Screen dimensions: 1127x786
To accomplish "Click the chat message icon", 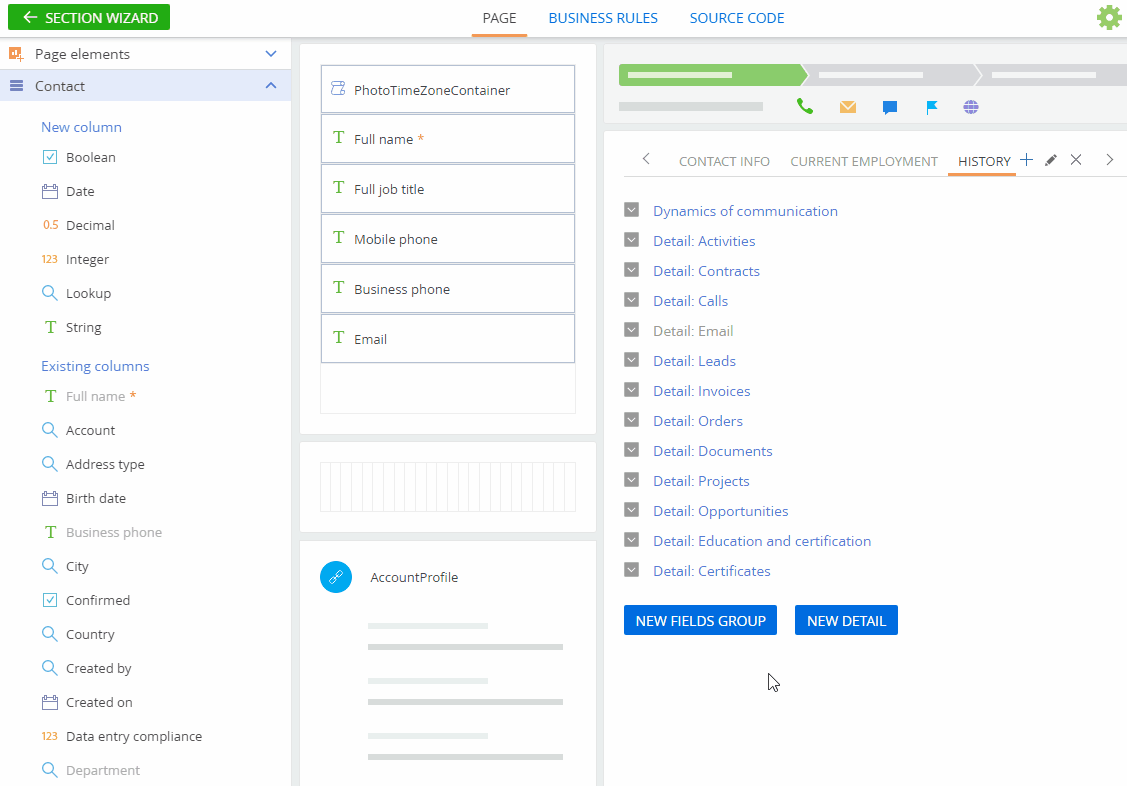I will 889,106.
